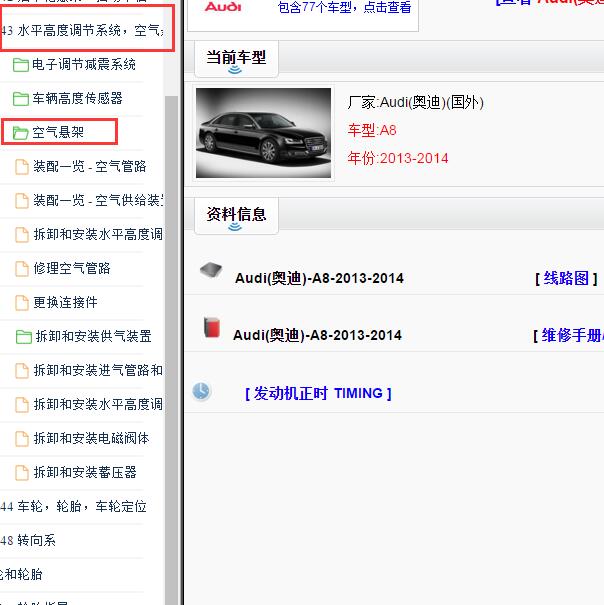Open 车辆高度传感器 tree entry

coord(77,98)
